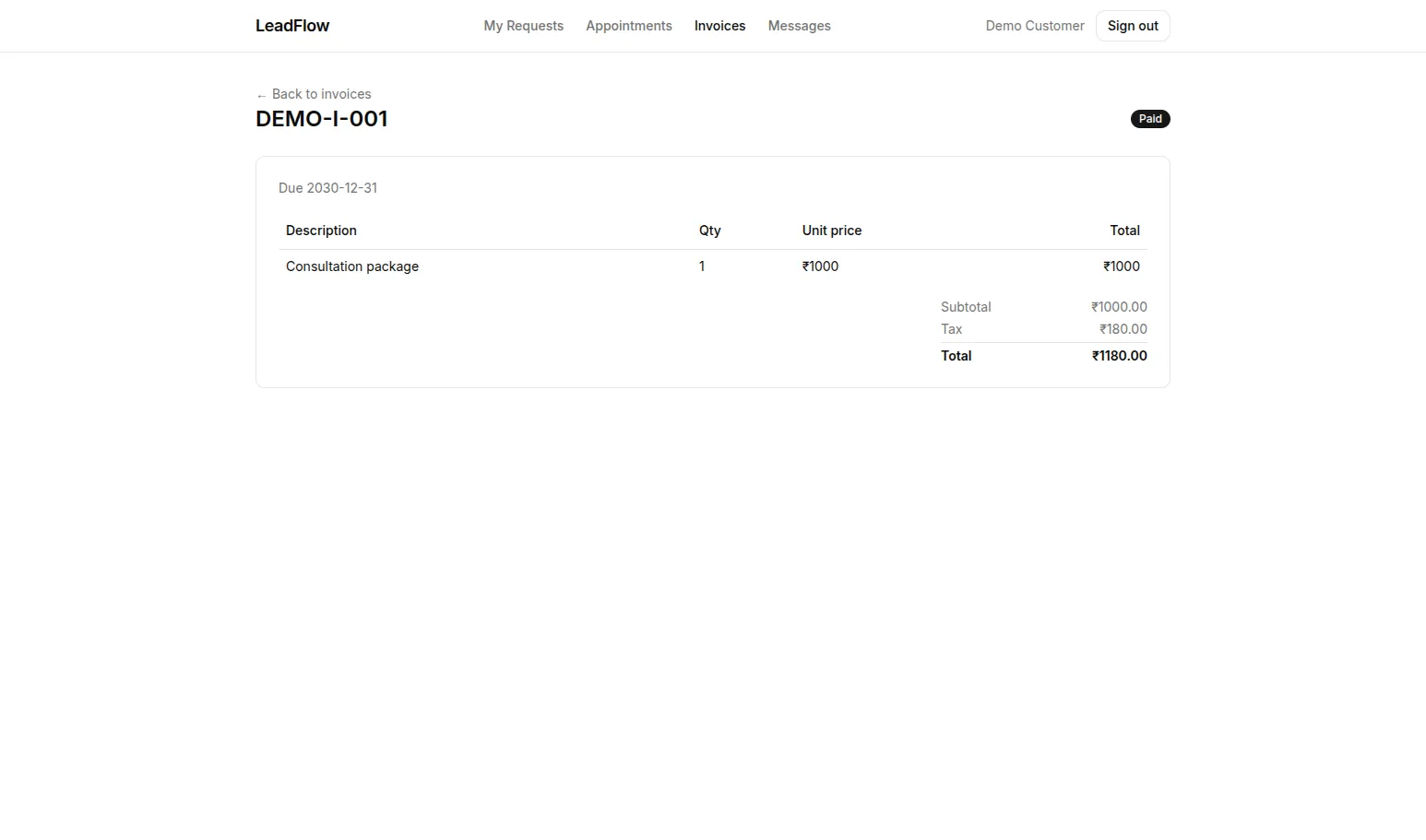Open the LeadFlow home logo

tap(292, 26)
